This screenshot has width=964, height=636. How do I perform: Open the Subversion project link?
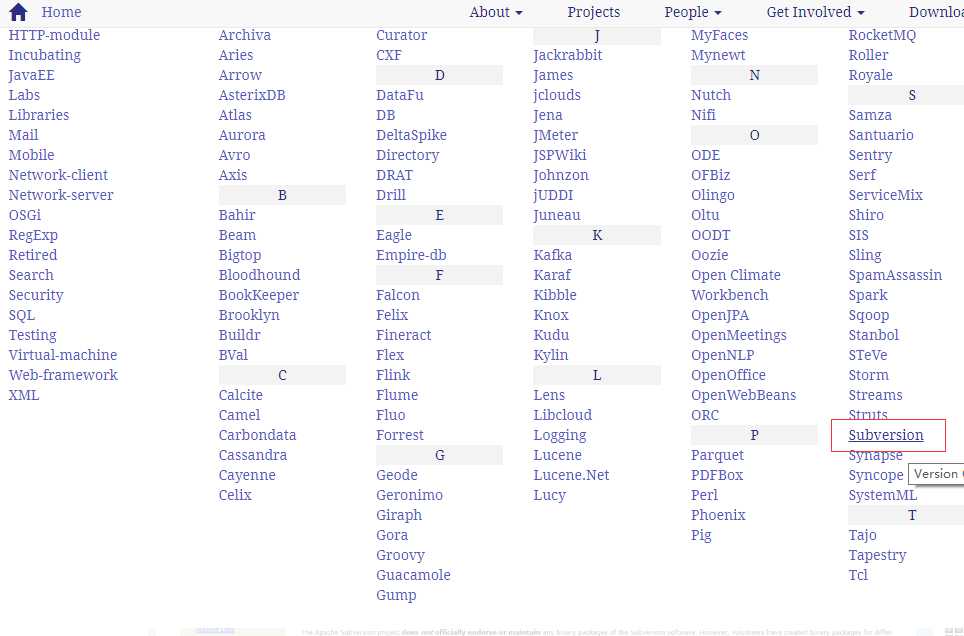point(885,435)
